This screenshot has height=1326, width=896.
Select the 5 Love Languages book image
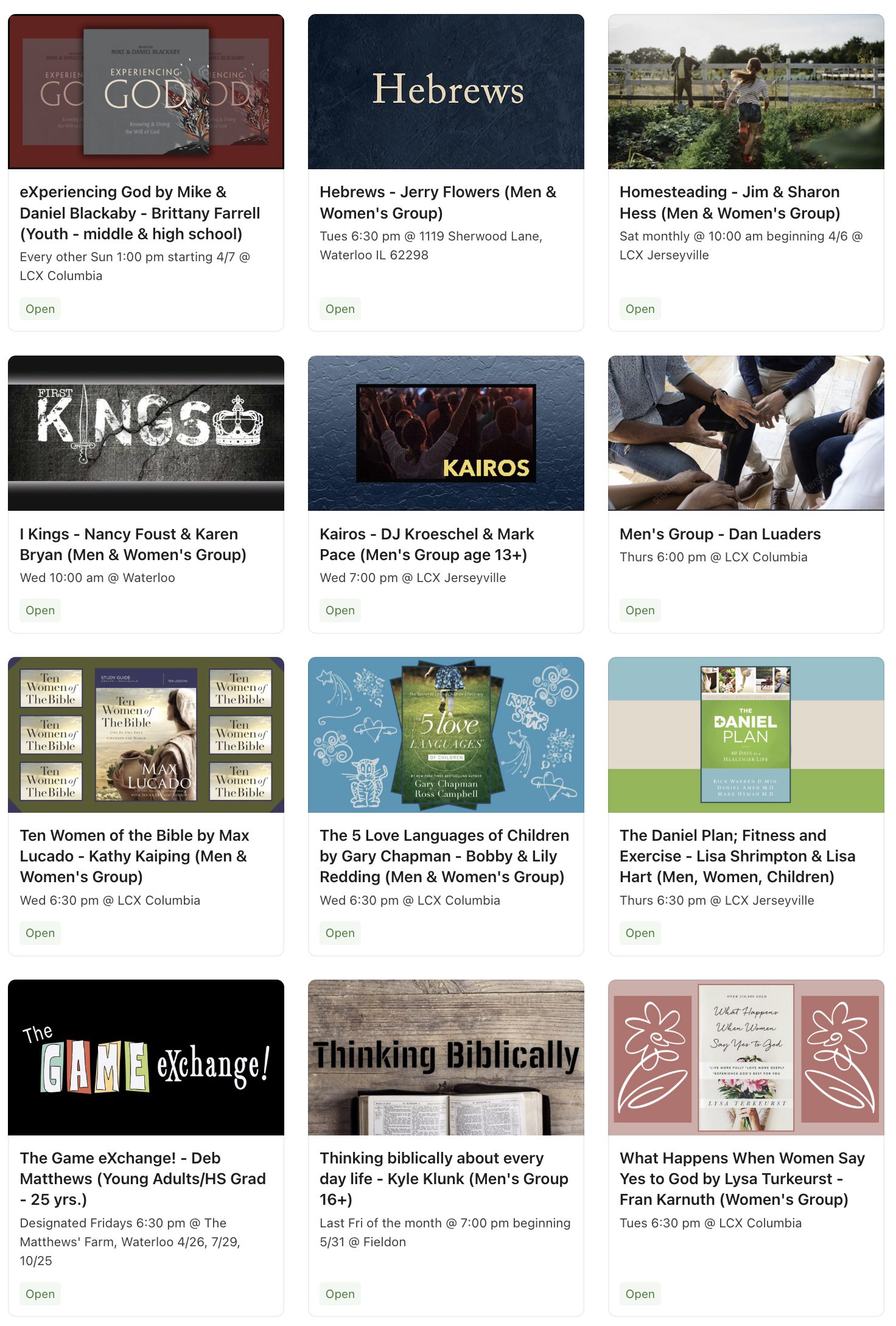[446, 735]
